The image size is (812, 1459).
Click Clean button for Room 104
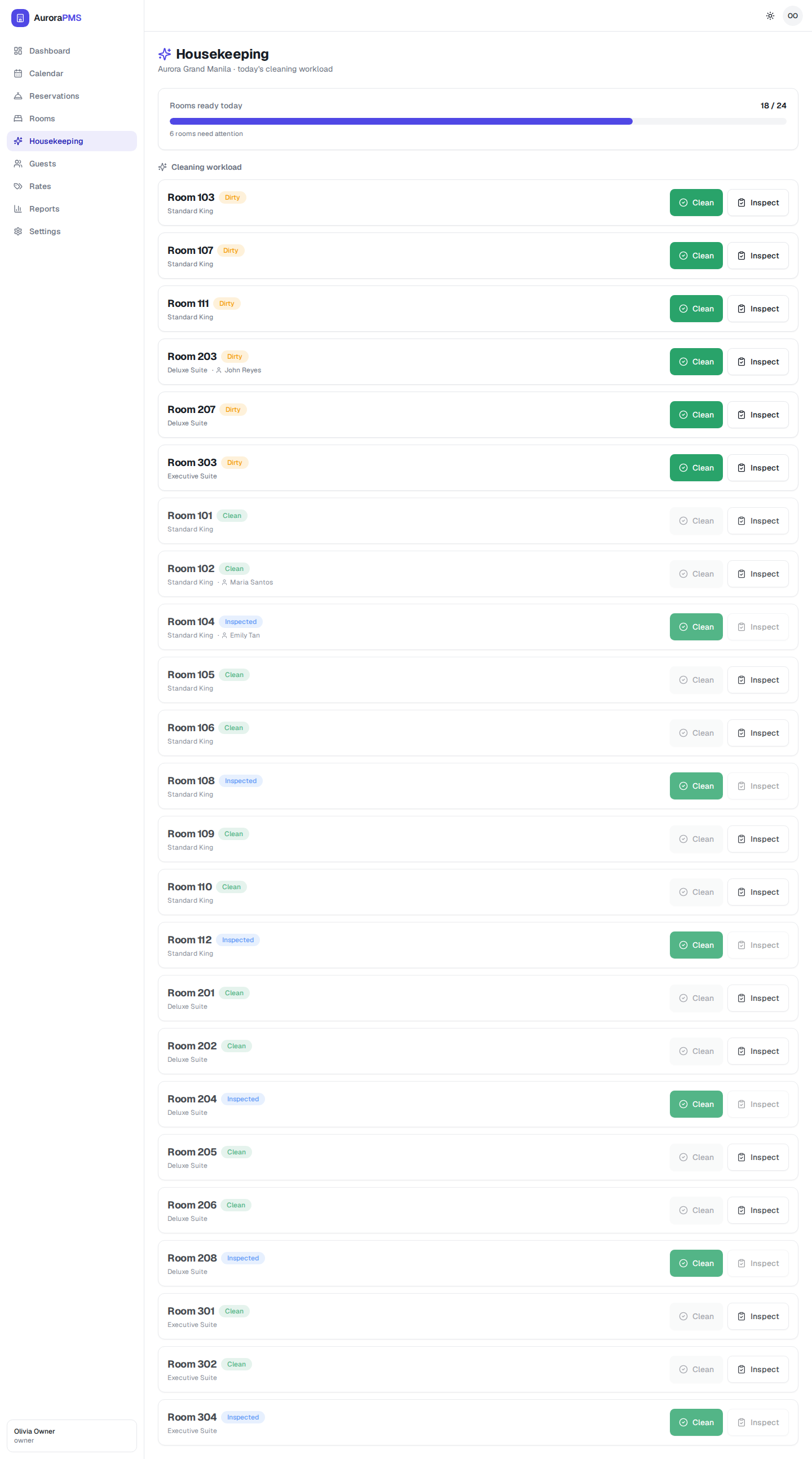[696, 627]
